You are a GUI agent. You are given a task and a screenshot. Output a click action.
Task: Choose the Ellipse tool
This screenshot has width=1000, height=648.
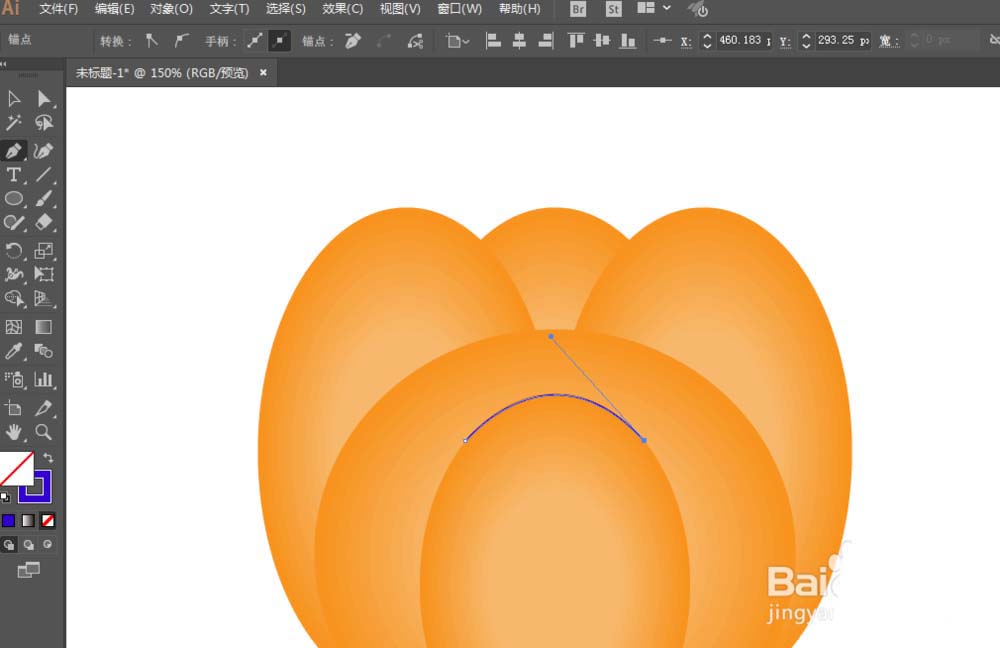[13, 198]
